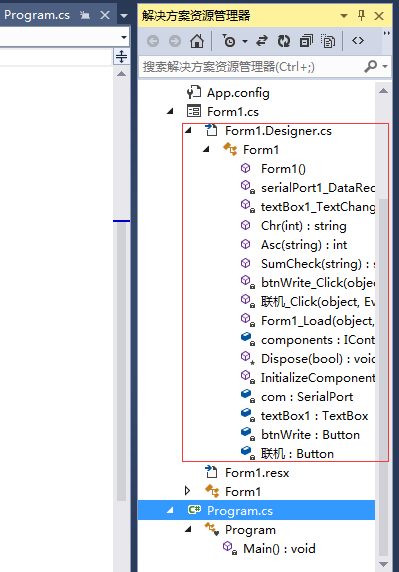
Task: Click the Collapse All icon
Action: pos(306,41)
